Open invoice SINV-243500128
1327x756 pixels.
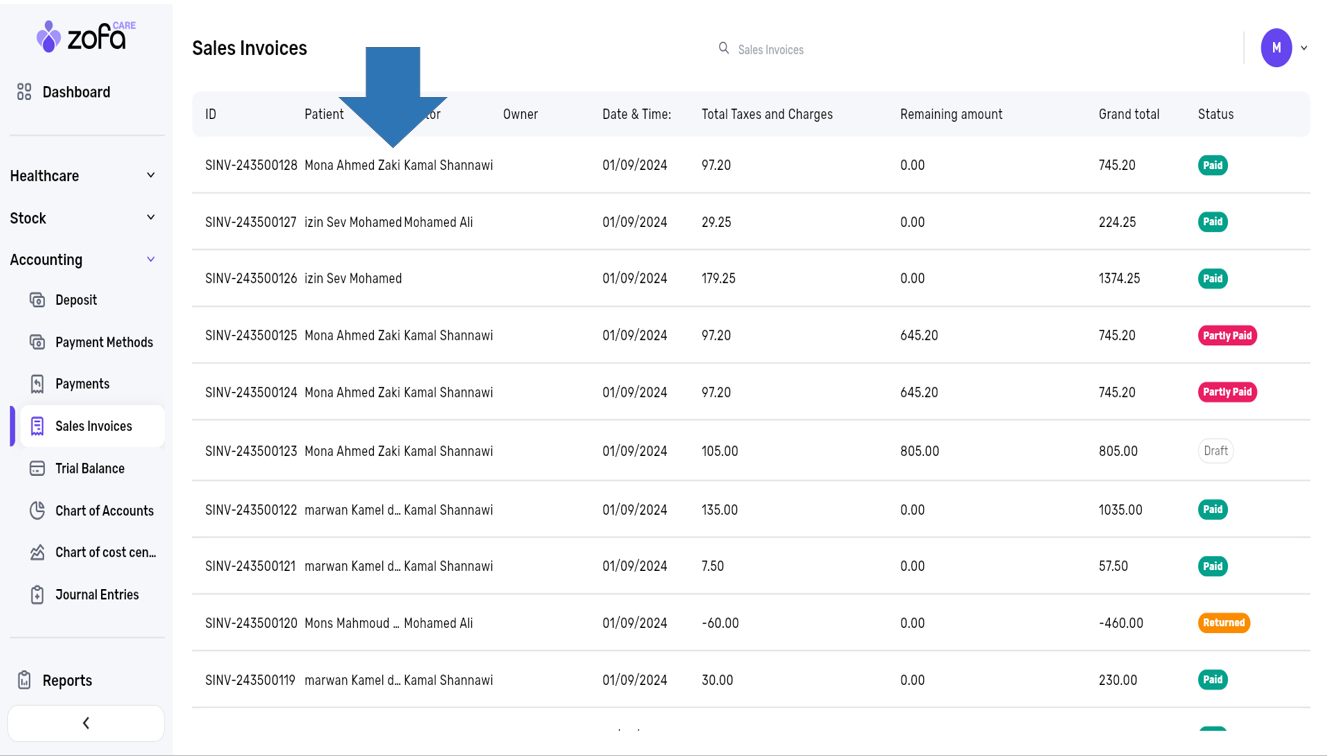click(x=251, y=165)
